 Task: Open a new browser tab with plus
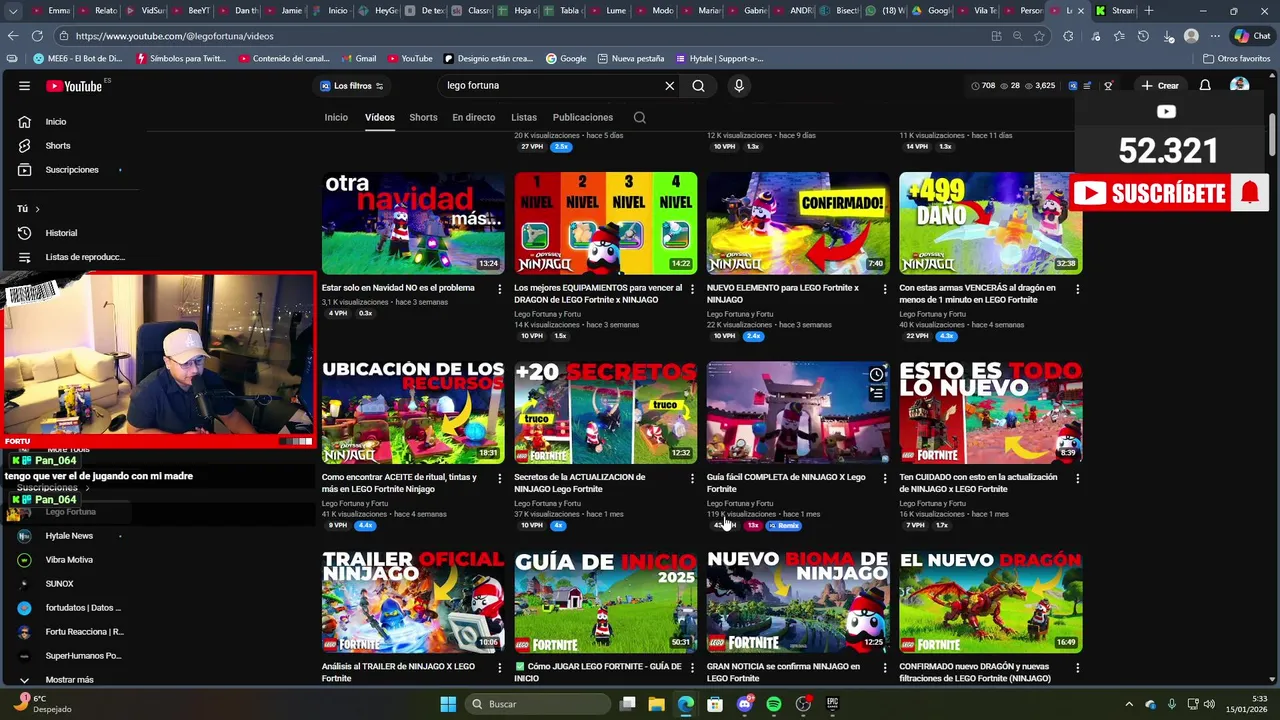point(1149,11)
